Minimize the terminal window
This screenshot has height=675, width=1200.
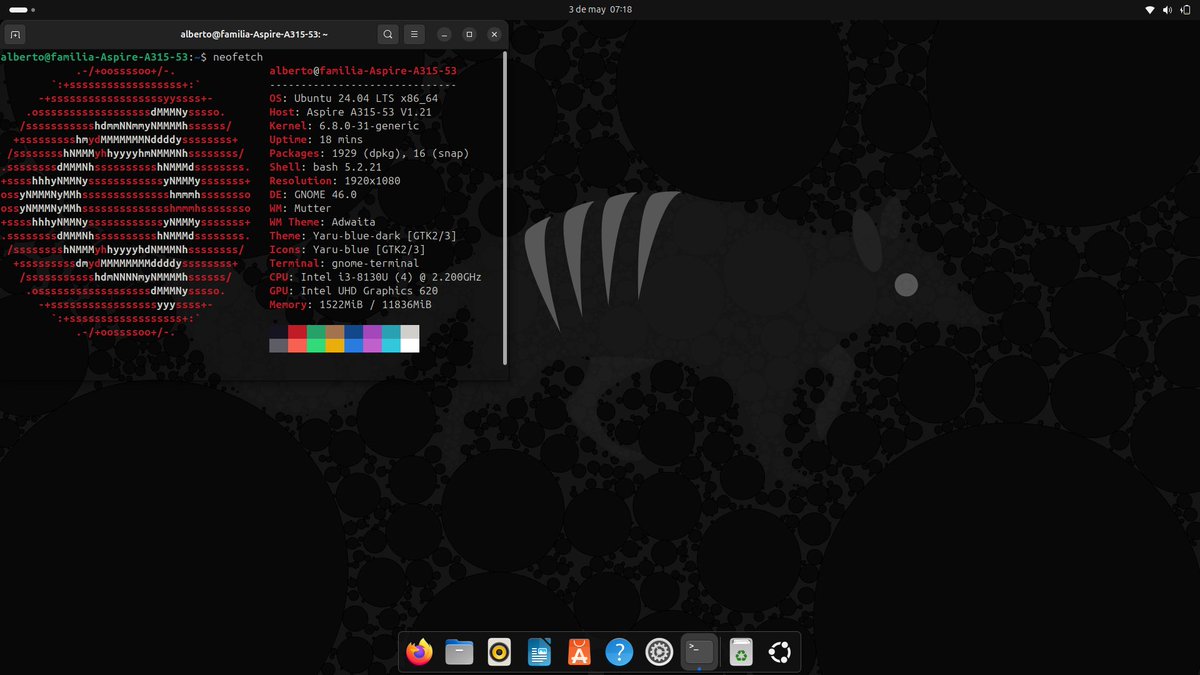443,34
